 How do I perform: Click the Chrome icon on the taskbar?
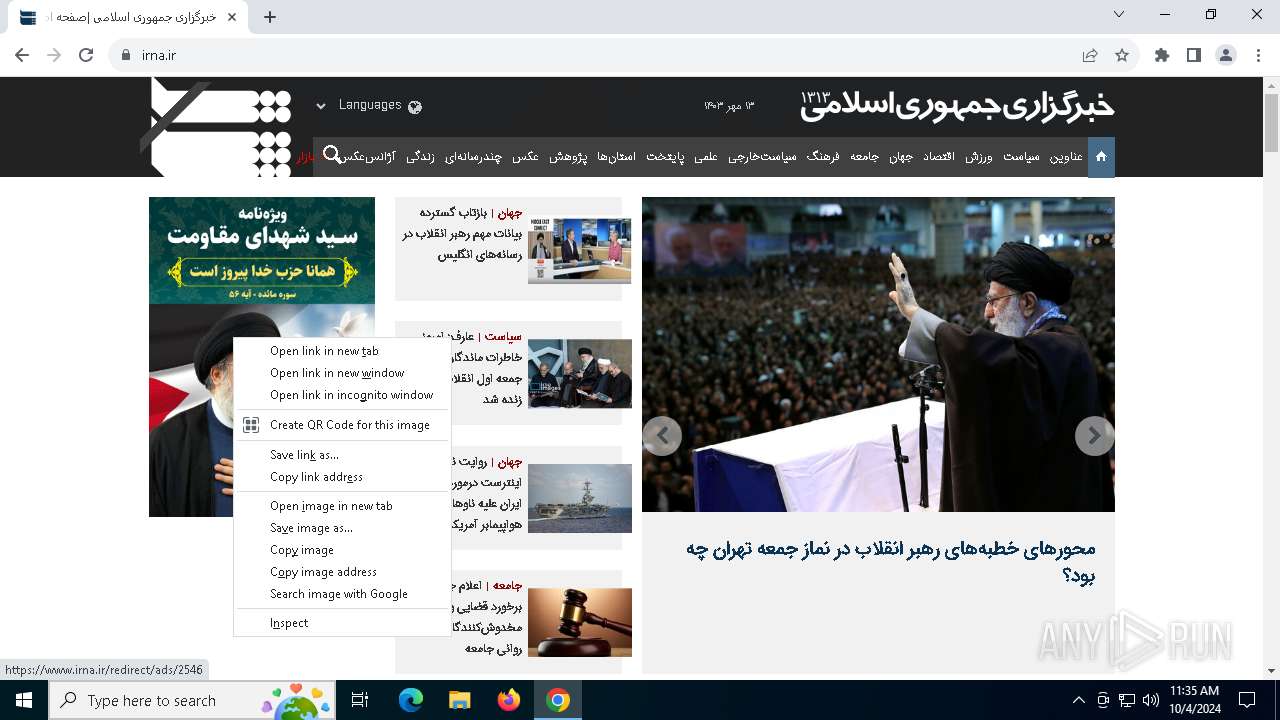(x=558, y=700)
